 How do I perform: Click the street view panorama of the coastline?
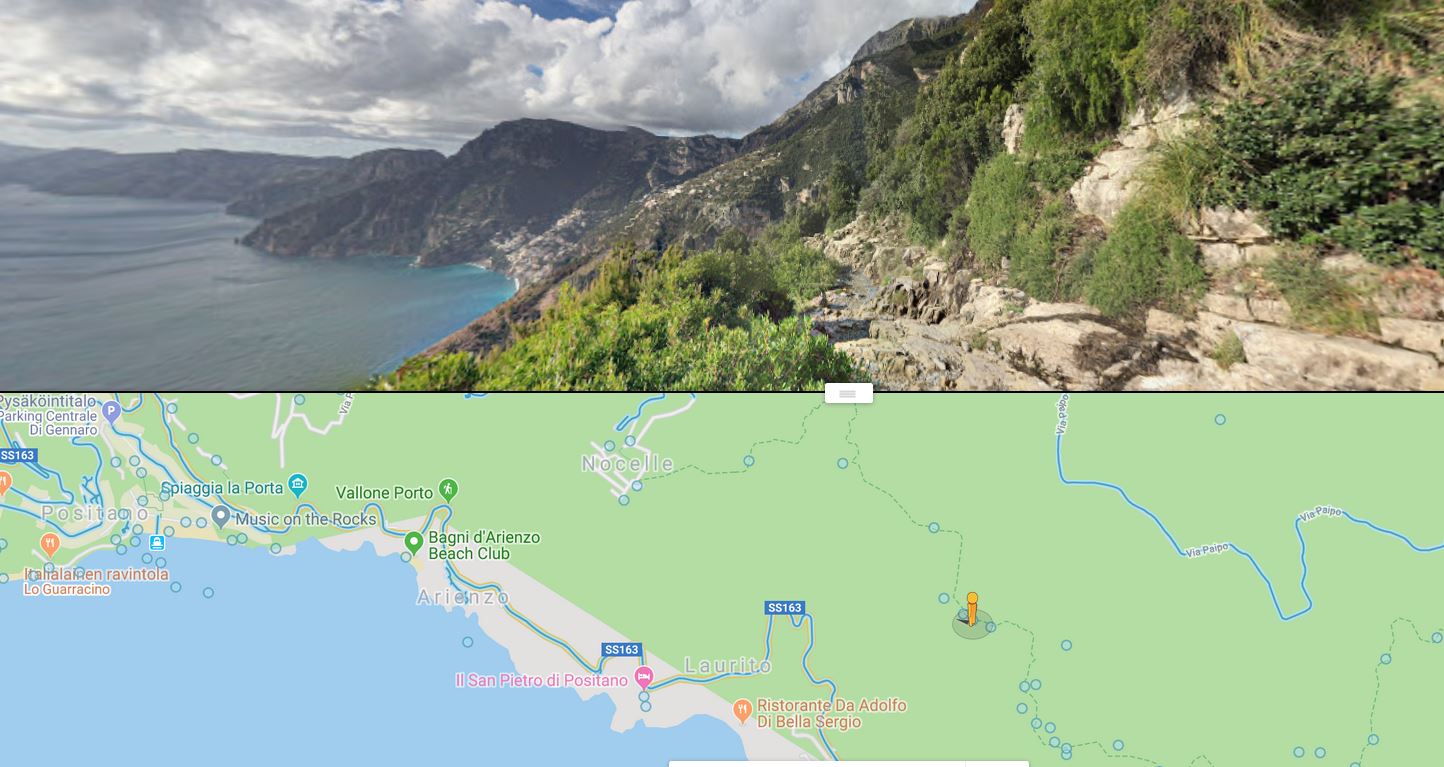tap(722, 195)
